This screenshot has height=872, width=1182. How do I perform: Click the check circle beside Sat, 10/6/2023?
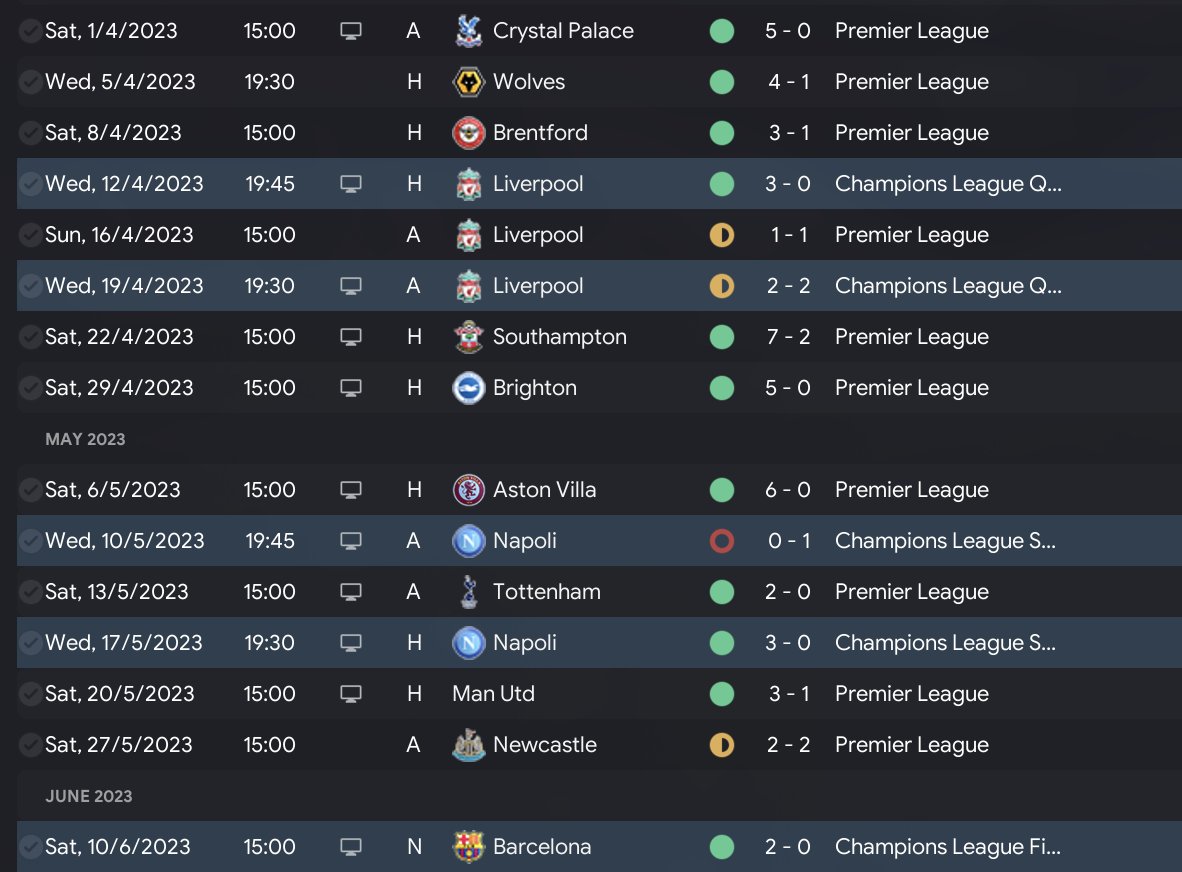(x=30, y=847)
